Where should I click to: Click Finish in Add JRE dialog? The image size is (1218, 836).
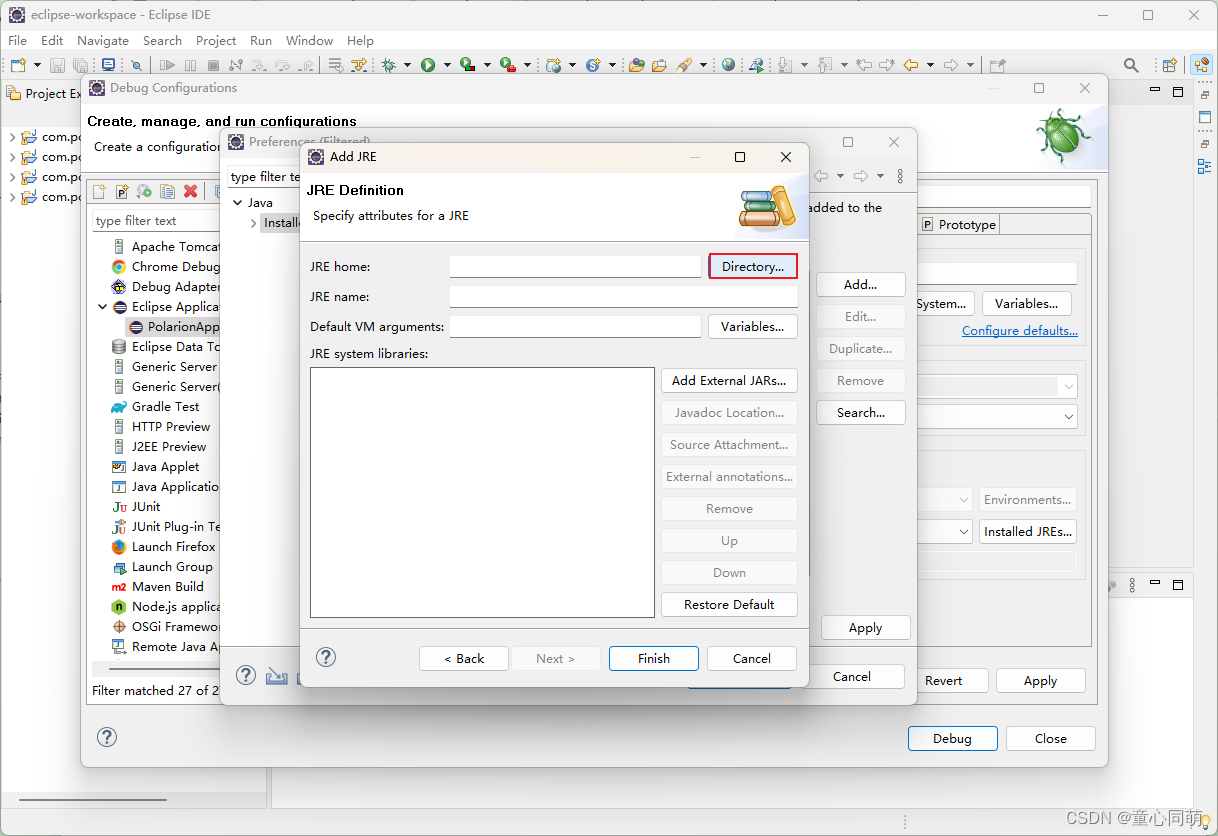pyautogui.click(x=654, y=658)
